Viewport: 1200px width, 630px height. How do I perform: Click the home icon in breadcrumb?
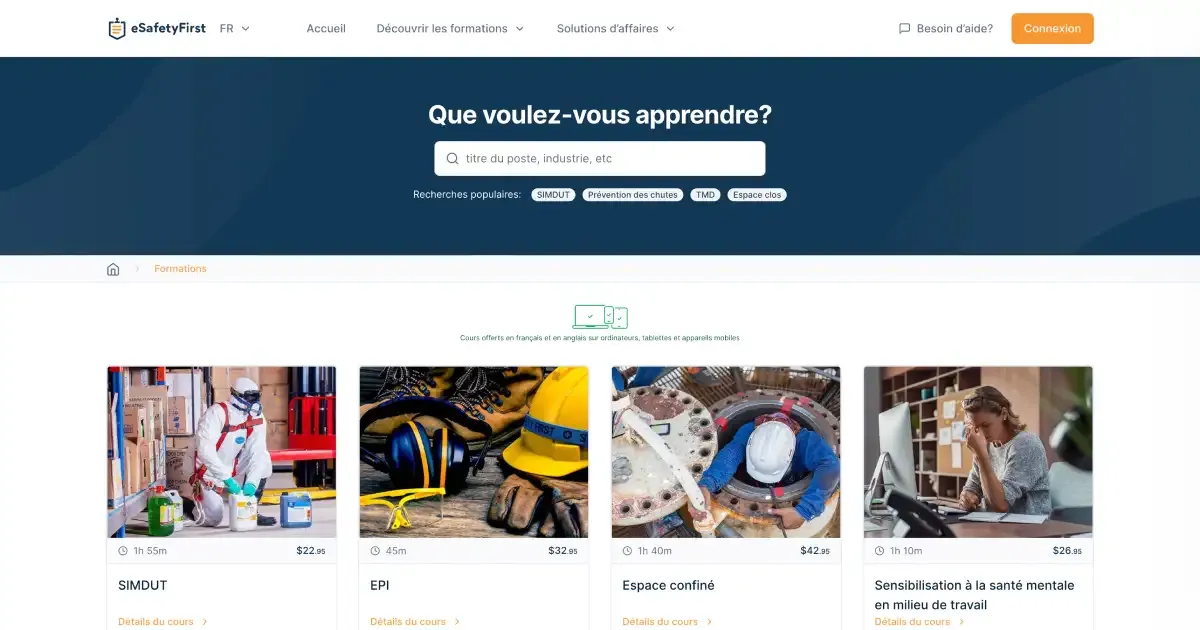point(113,269)
